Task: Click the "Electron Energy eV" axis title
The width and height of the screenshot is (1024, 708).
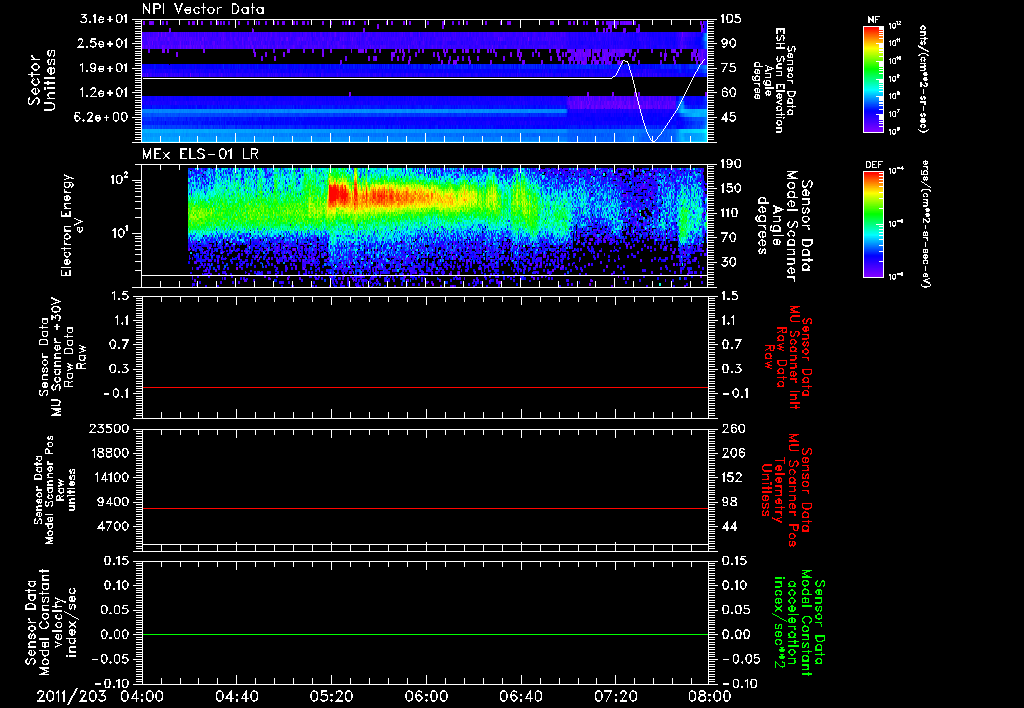Action: (x=73, y=225)
